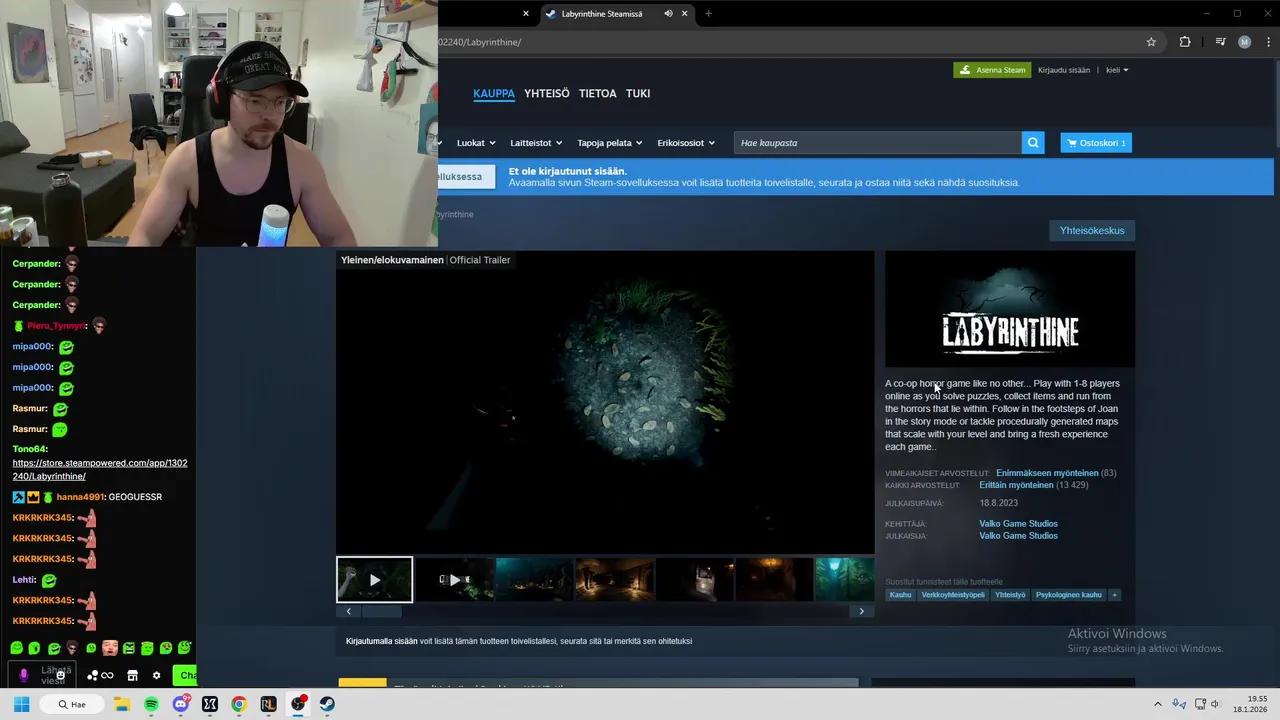
Task: Select the Yhteistyö tag
Action: click(1010, 595)
